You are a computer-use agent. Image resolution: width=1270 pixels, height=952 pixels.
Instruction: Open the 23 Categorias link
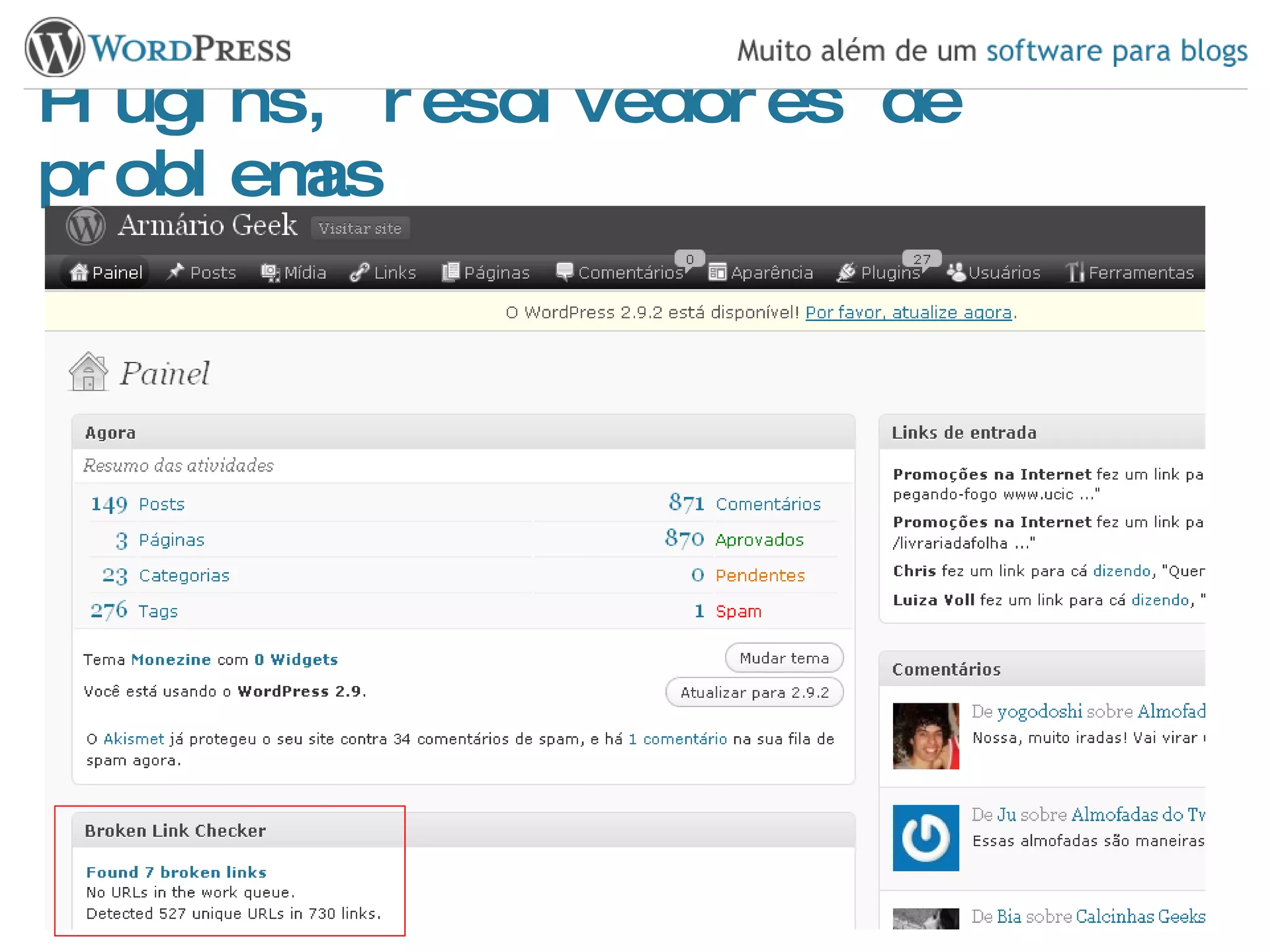pos(166,576)
